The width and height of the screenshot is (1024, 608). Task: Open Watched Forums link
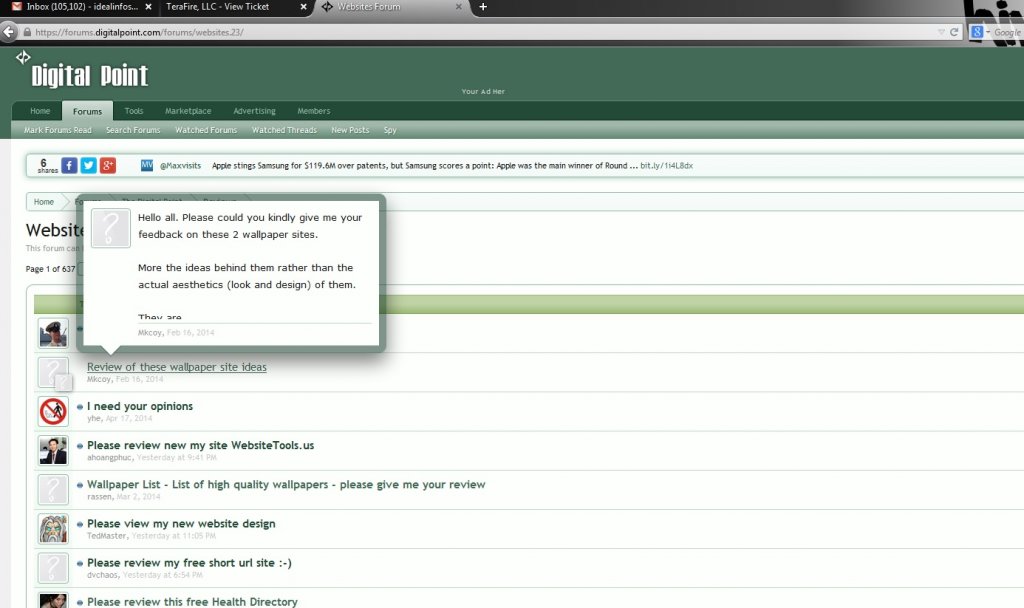click(x=206, y=130)
